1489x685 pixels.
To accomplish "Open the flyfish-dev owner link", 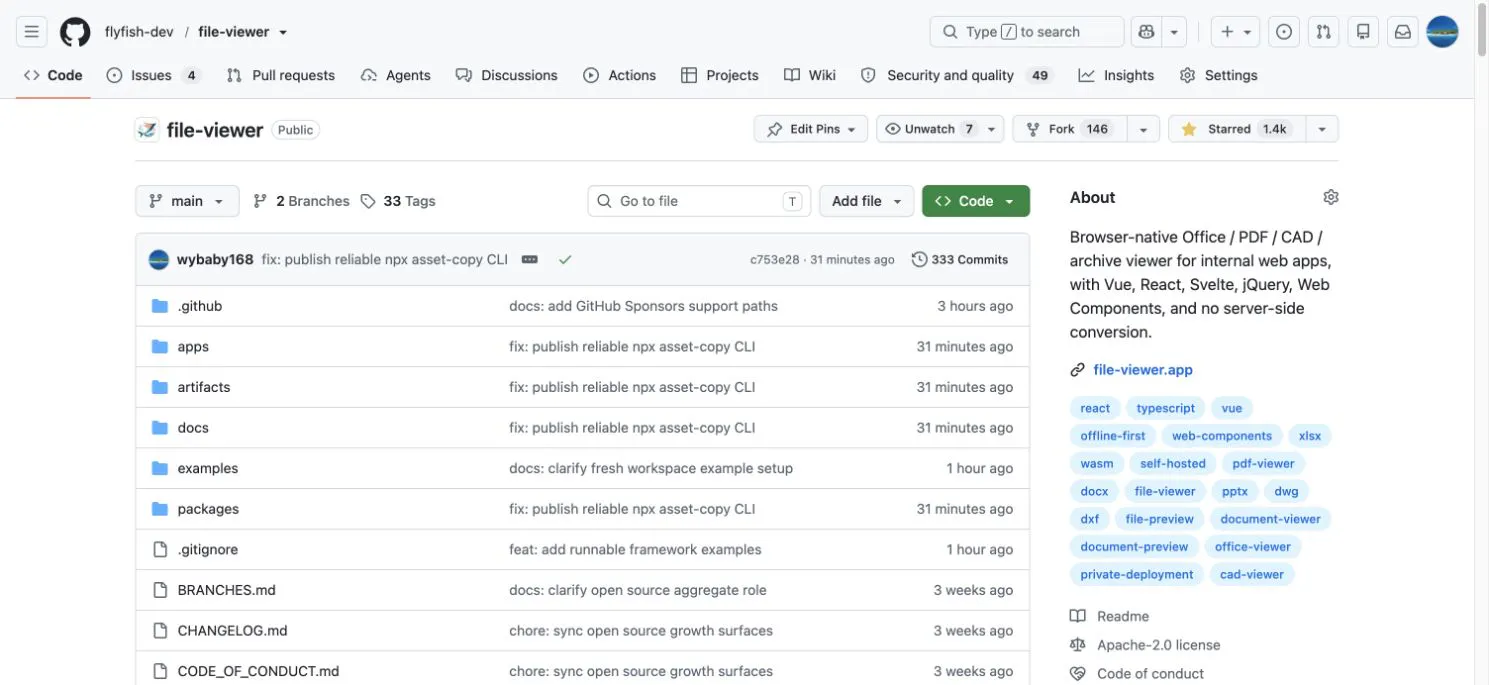I will (x=139, y=32).
